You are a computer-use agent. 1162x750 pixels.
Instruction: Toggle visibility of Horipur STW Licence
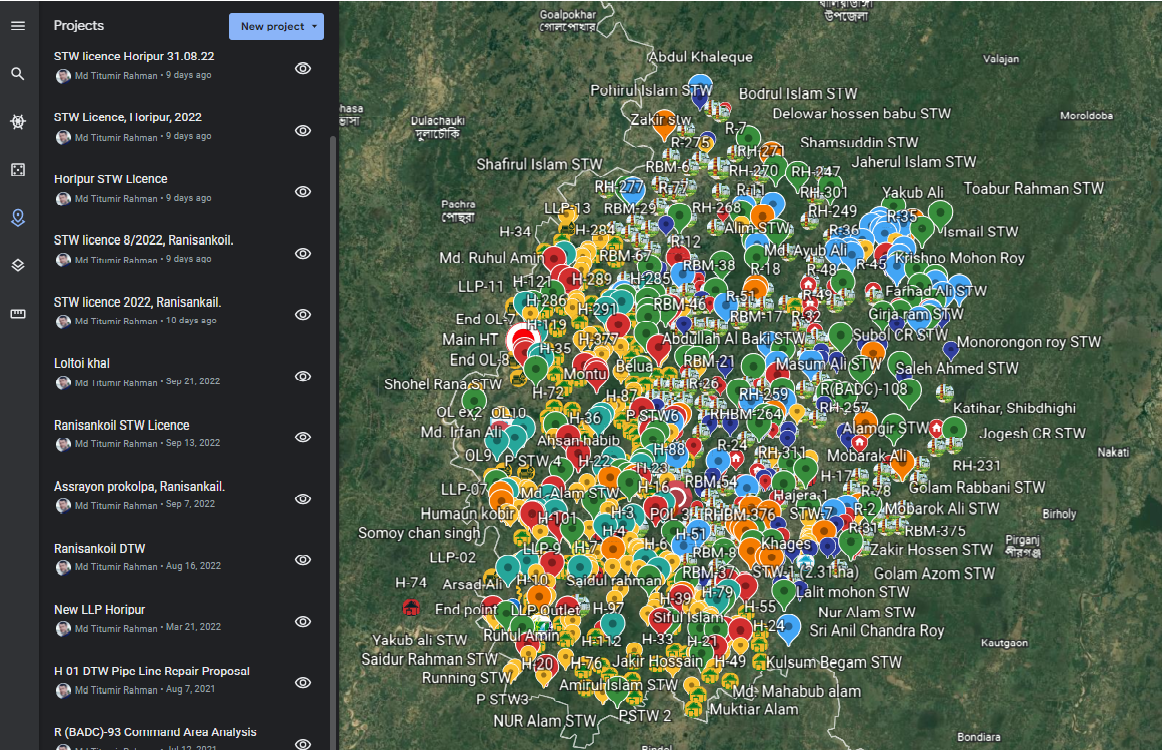pyautogui.click(x=303, y=192)
